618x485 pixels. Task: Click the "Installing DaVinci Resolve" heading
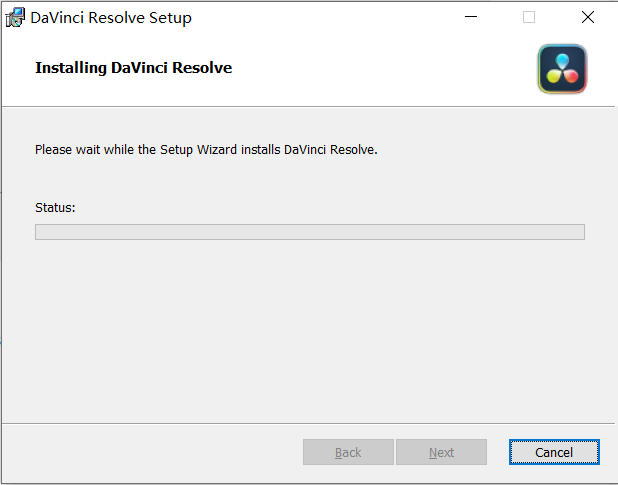[133, 68]
